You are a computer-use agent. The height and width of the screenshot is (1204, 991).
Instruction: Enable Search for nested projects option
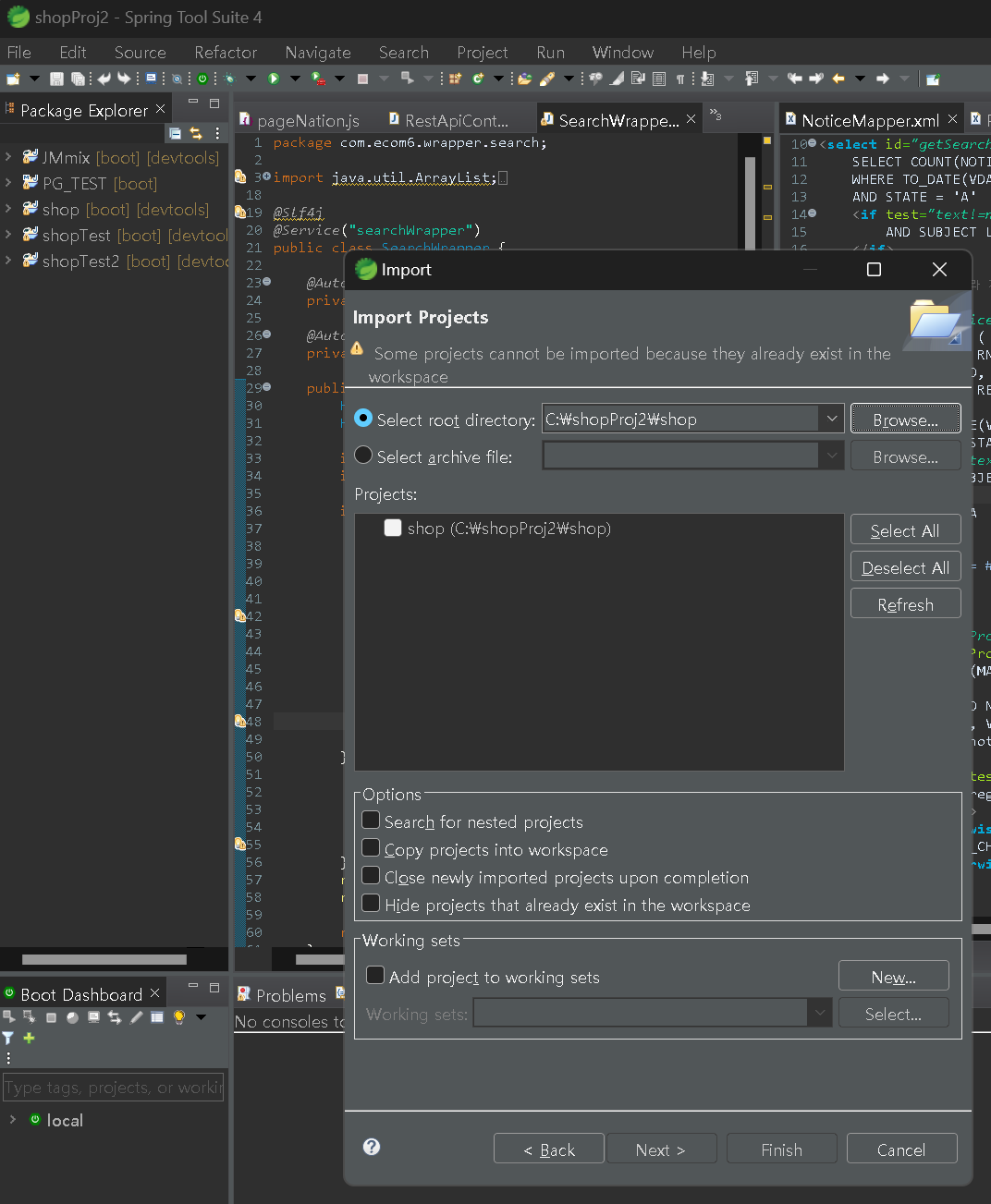pyautogui.click(x=371, y=821)
